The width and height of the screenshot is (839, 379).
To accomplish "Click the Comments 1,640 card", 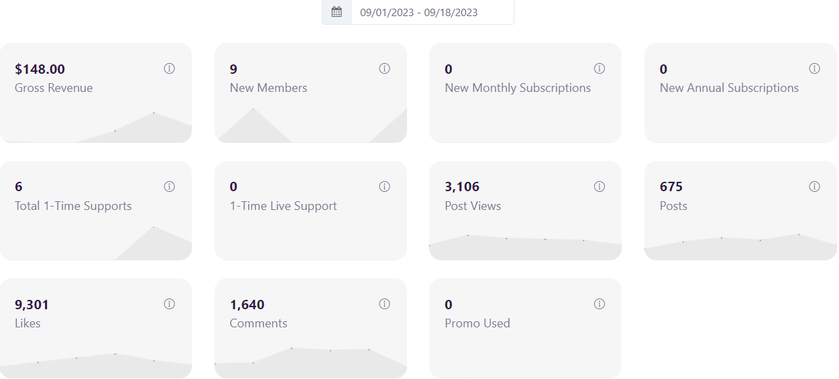I will click(x=311, y=328).
